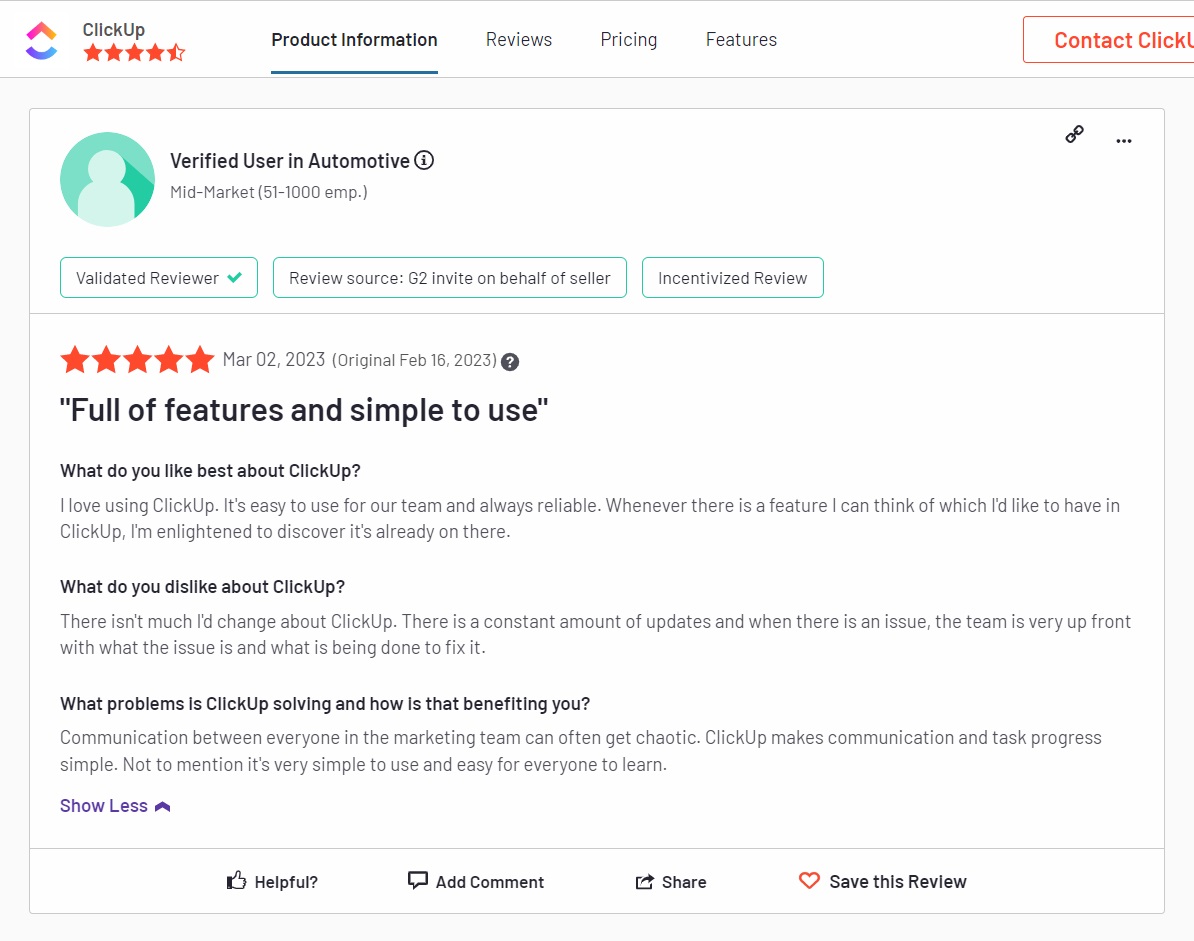Mark the review as Helpful
This screenshot has width=1194, height=941.
[x=272, y=881]
